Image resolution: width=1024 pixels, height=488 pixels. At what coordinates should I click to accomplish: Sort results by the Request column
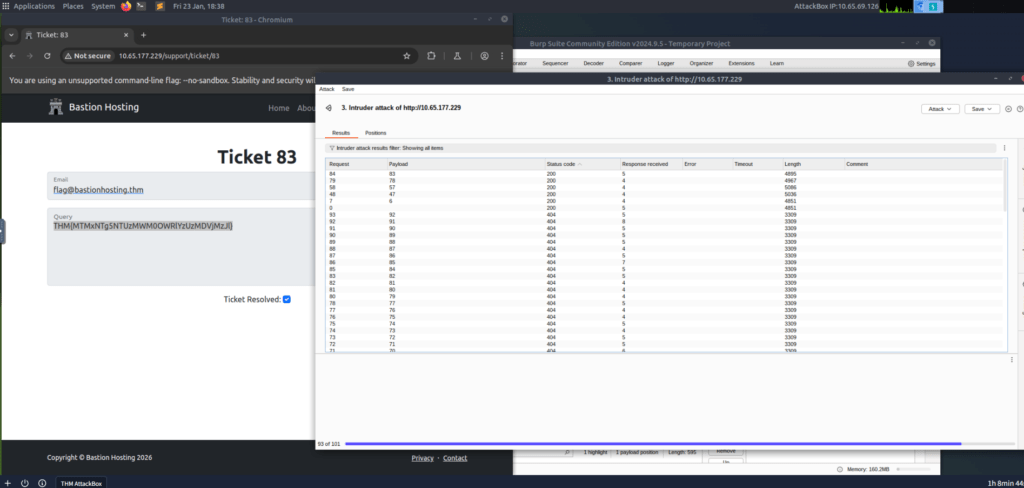click(356, 164)
